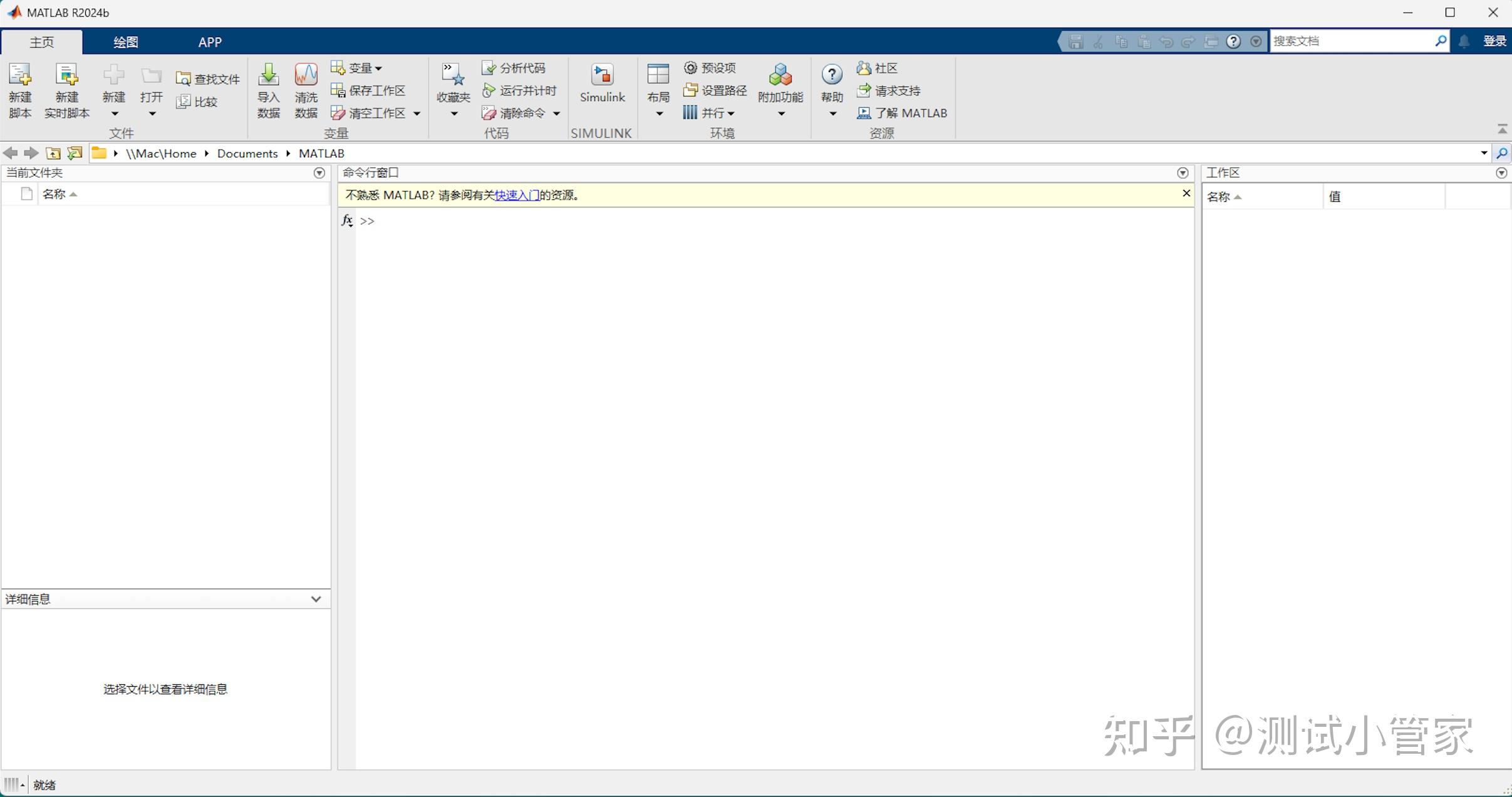Open the Set Path dialog (设置路径)

point(714,90)
